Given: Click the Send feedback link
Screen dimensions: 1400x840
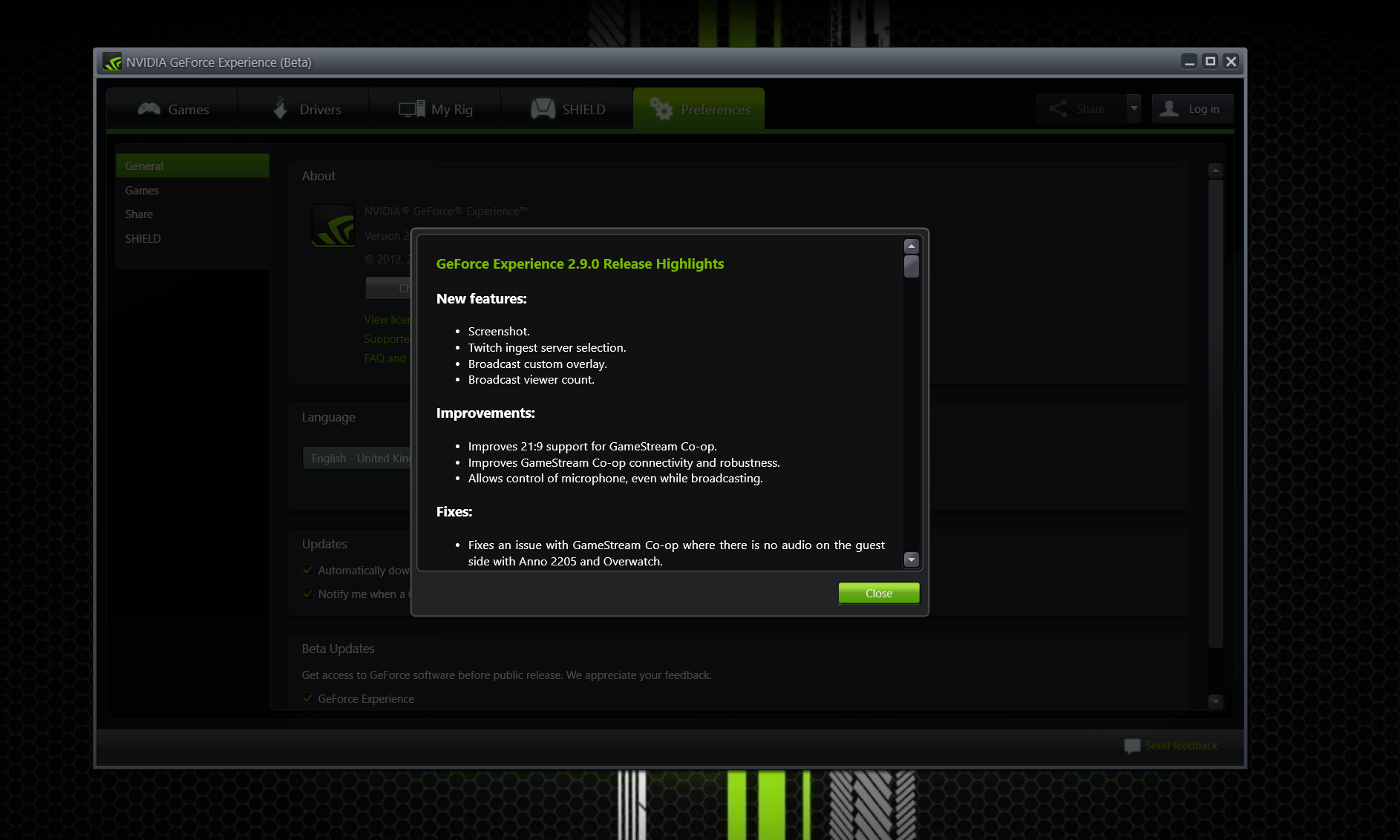Looking at the screenshot, I should click(1181, 746).
